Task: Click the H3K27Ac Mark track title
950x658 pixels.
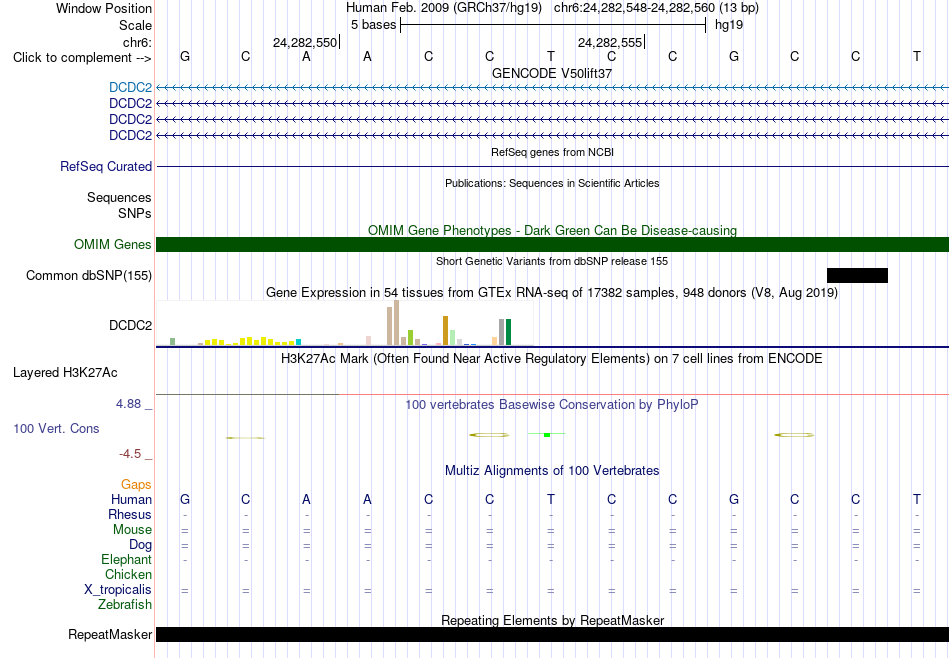Action: pyautogui.click(x=552, y=359)
